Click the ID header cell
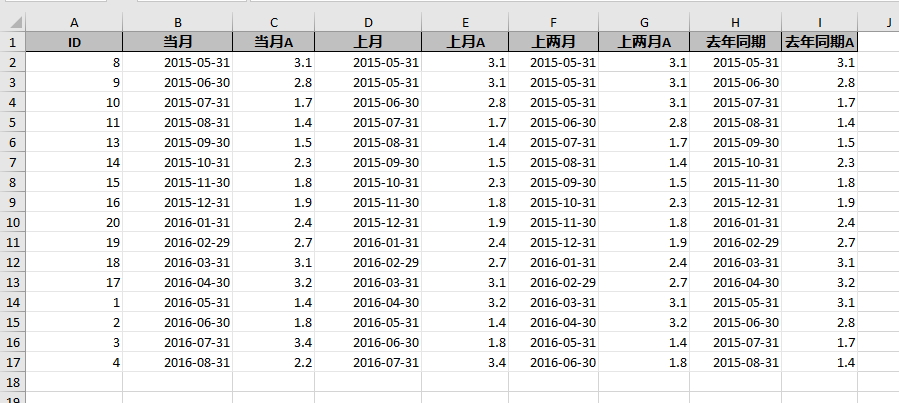Screen dimensions: 899x403 (74, 42)
